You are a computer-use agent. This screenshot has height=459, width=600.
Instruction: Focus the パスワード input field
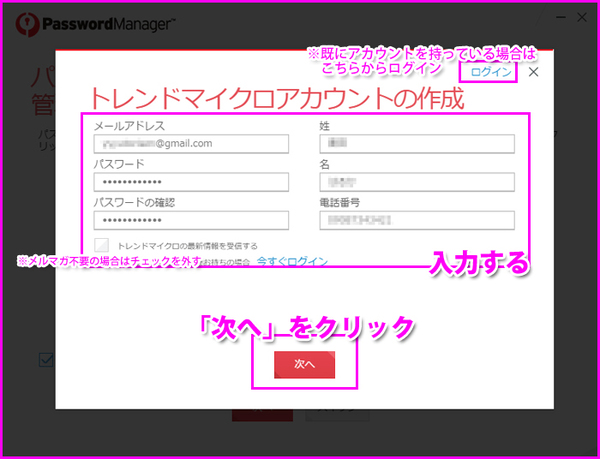point(191,182)
